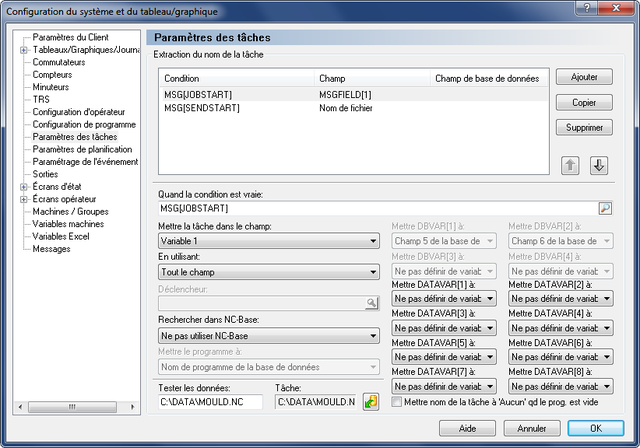The width and height of the screenshot is (640, 448).
Task: Click the Champ column header
Action: [372, 78]
